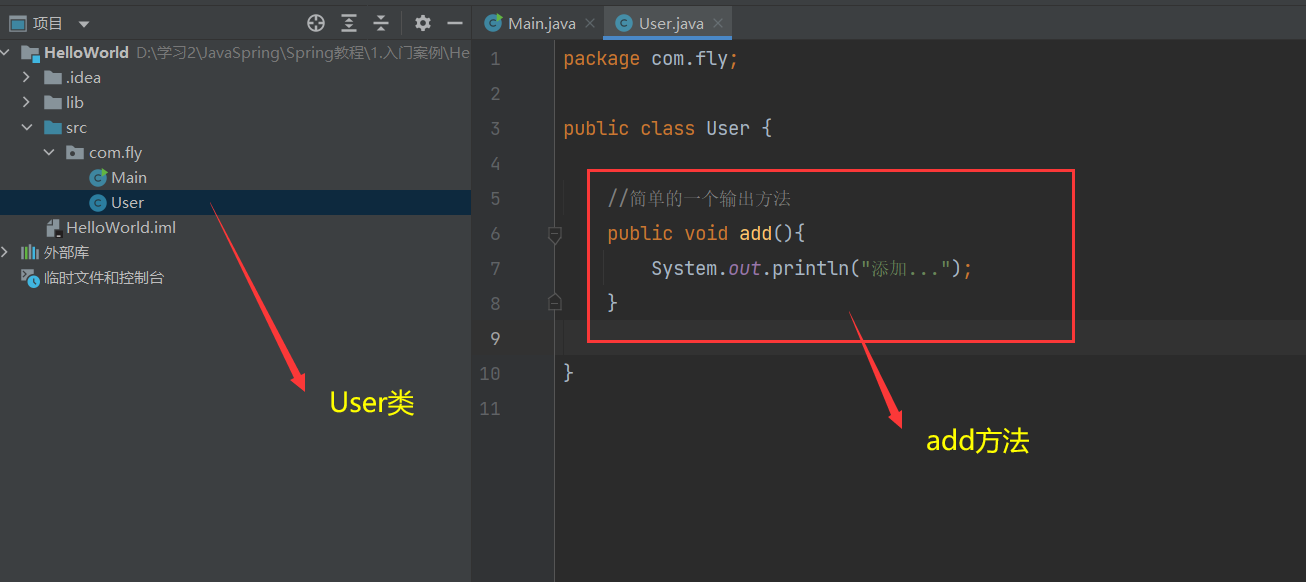Click the .idea folder icon

[x=53, y=77]
